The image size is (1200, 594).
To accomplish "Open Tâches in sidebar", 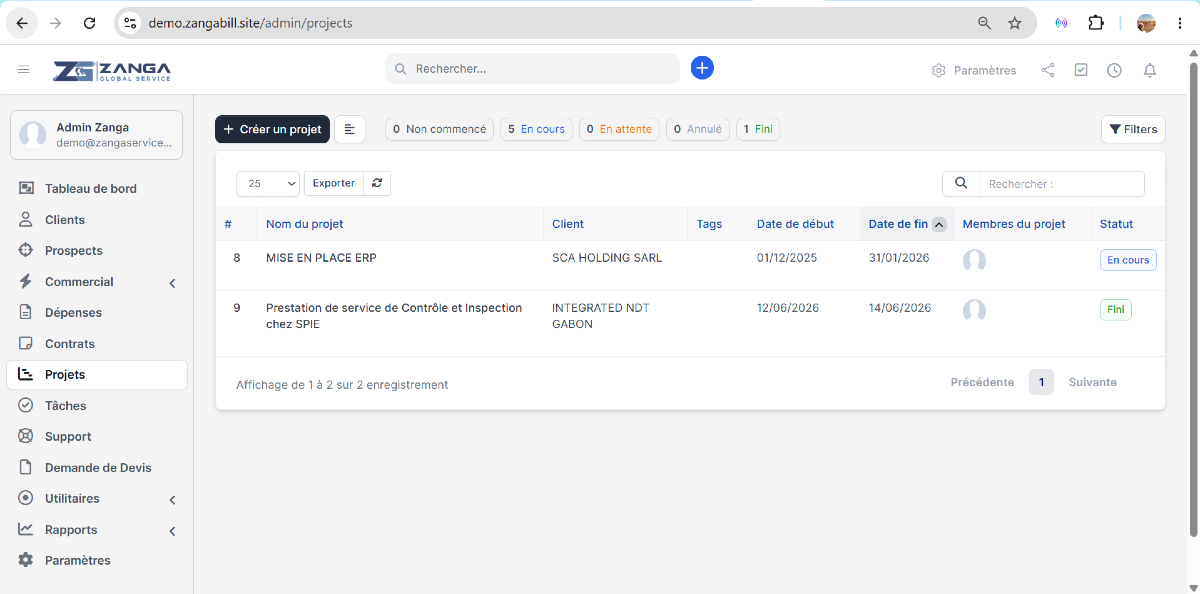I will point(97,405).
